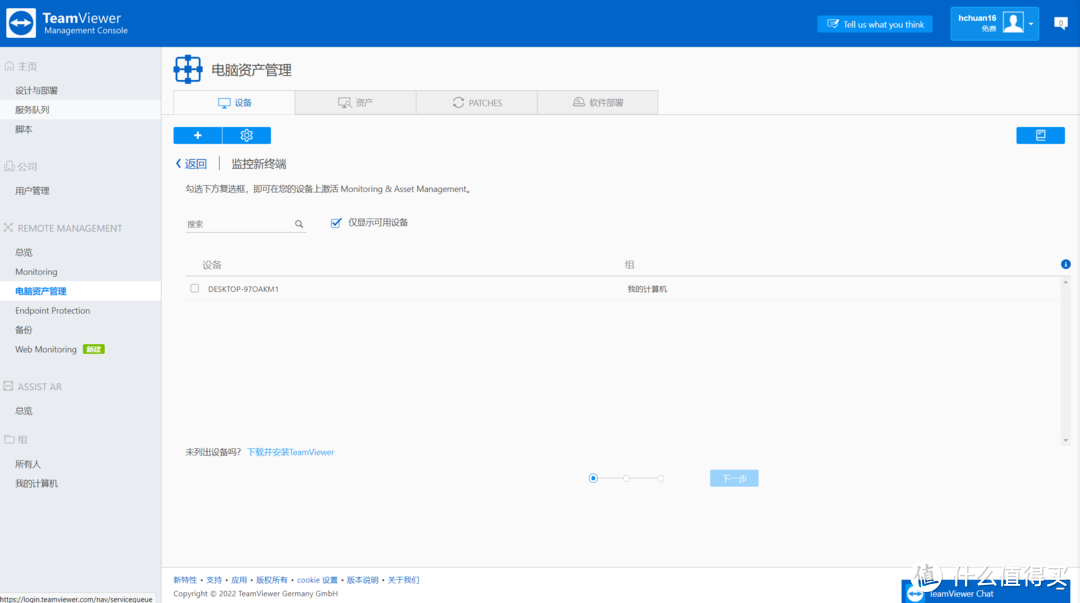This screenshot has width=1080, height=603.
Task: Open the gear settings button
Action: (247, 136)
